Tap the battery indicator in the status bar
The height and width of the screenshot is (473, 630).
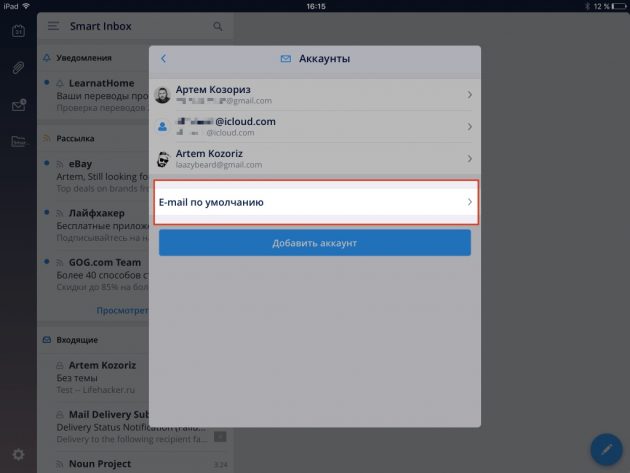pos(618,6)
